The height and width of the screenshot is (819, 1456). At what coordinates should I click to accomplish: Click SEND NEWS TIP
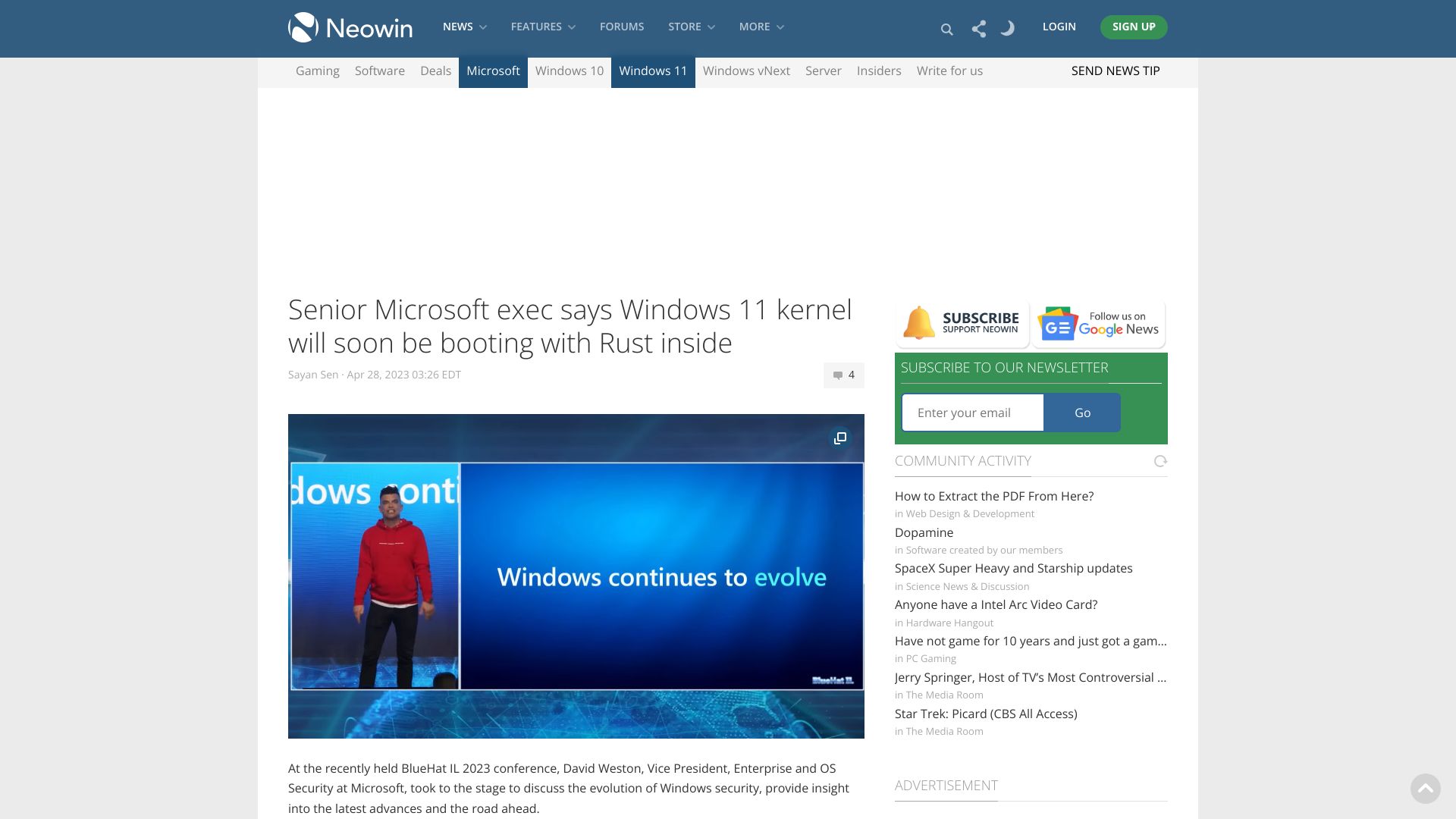(1116, 71)
